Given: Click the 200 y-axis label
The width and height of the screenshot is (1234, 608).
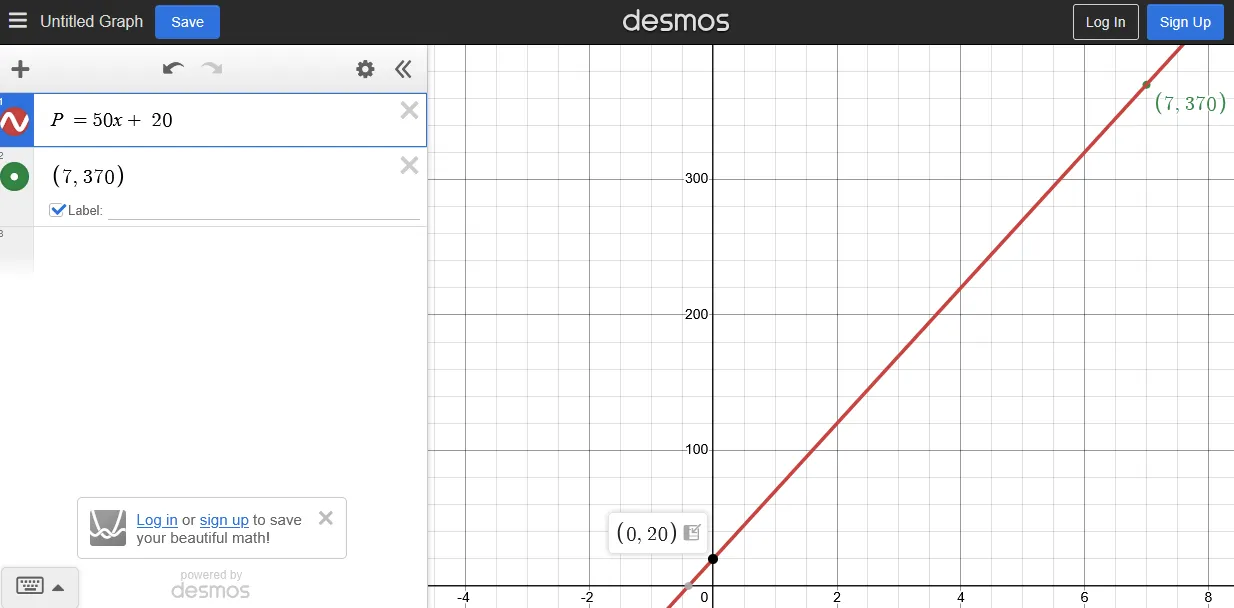Looking at the screenshot, I should point(694,314).
